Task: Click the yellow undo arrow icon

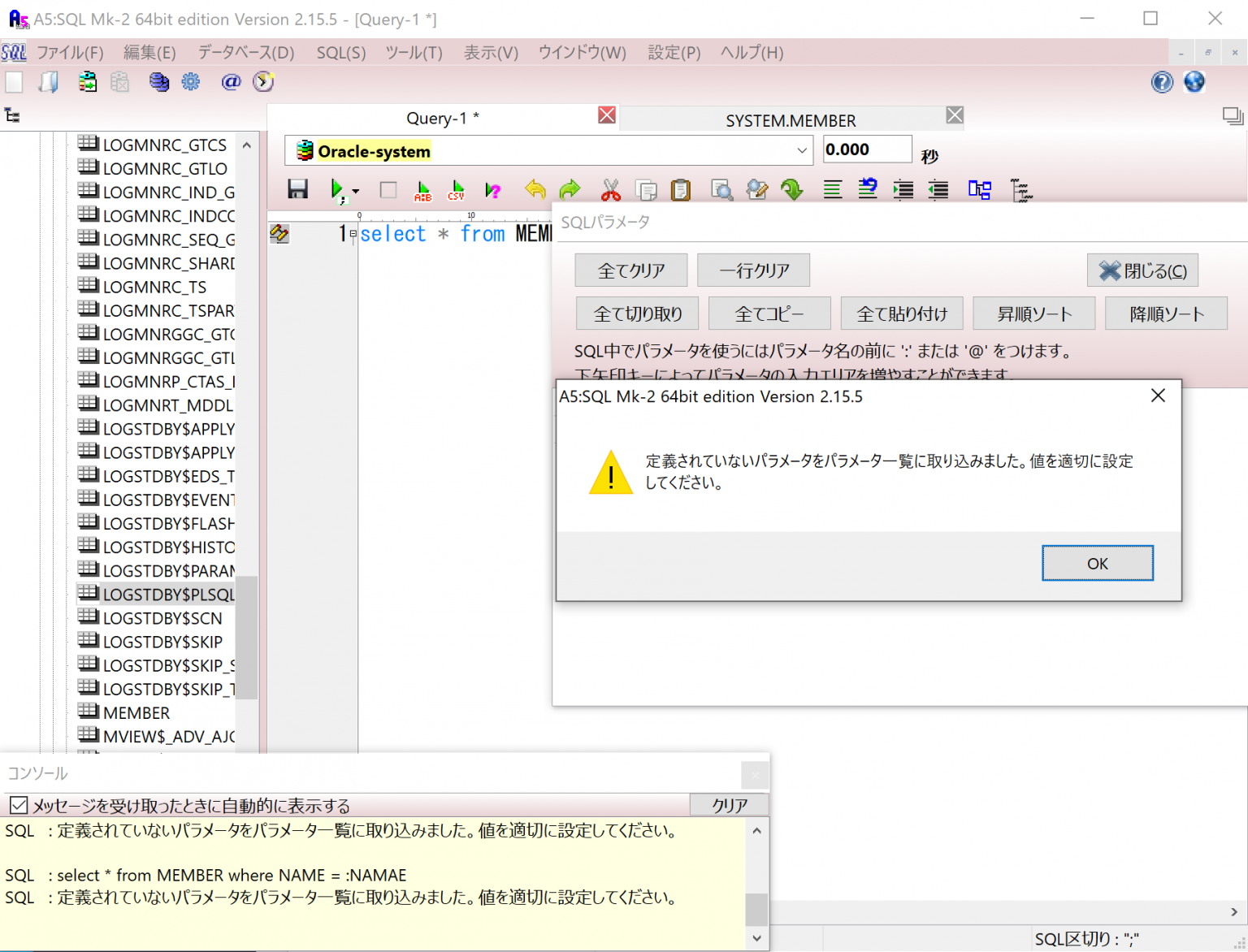Action: tap(535, 190)
